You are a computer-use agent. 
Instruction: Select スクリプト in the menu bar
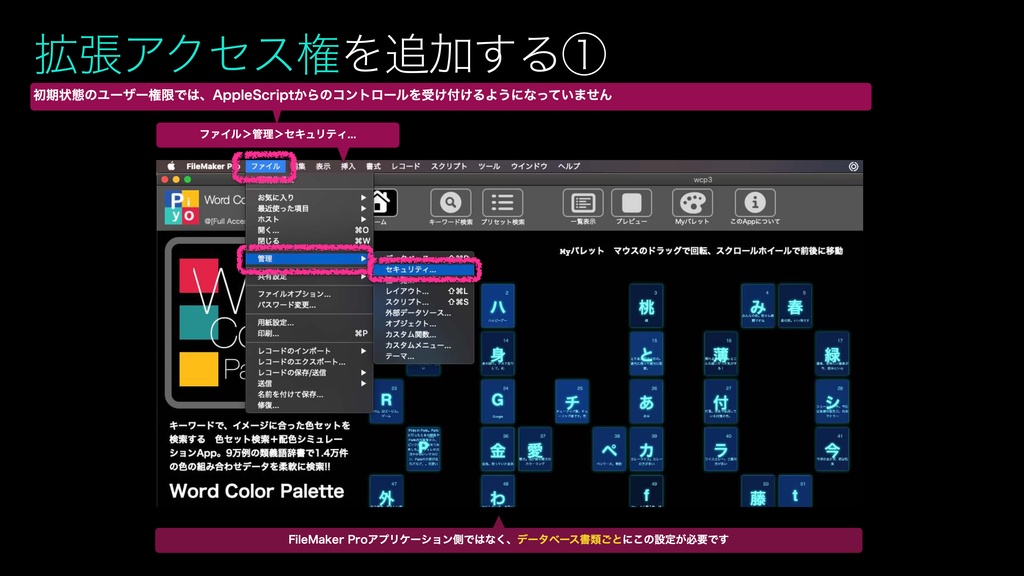coord(448,166)
